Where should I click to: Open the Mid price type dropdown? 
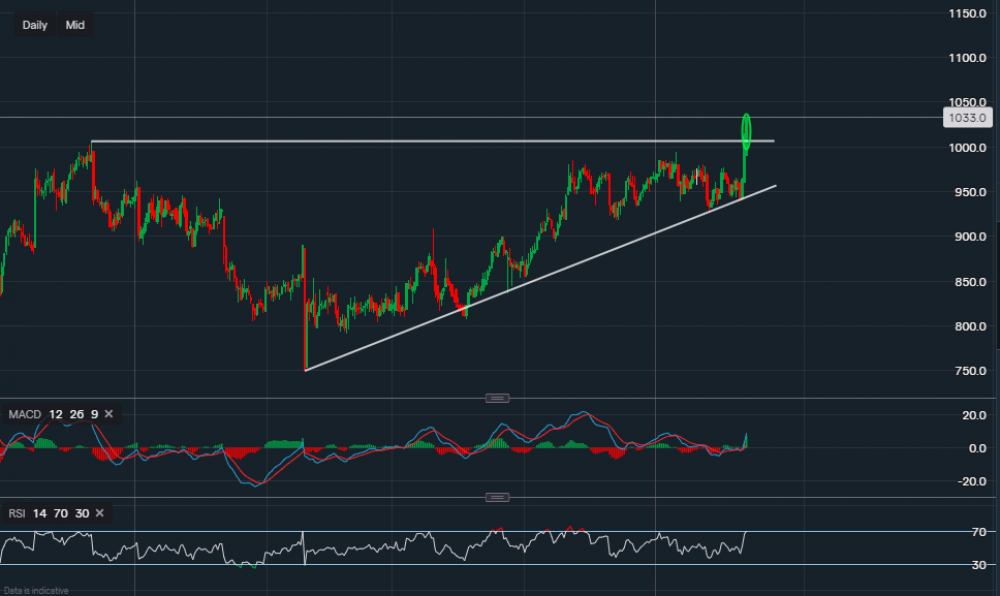75,25
